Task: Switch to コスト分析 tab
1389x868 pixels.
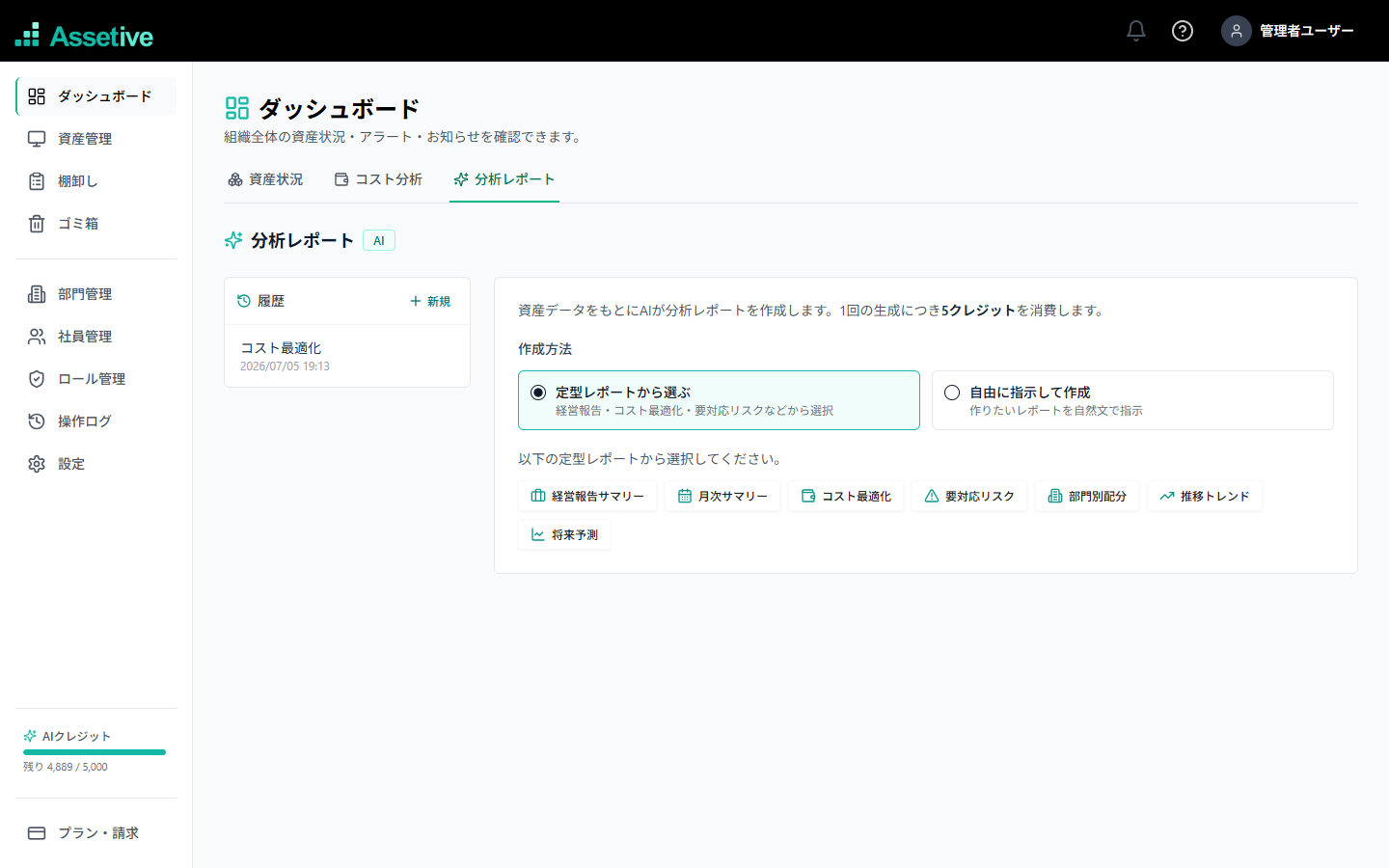Action: [x=378, y=179]
